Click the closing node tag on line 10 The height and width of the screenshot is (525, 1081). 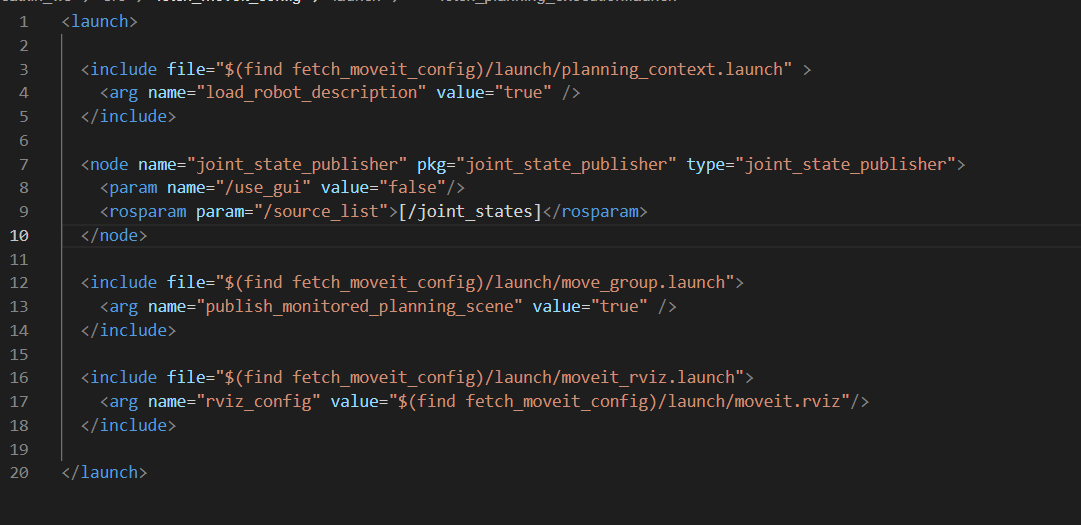113,236
